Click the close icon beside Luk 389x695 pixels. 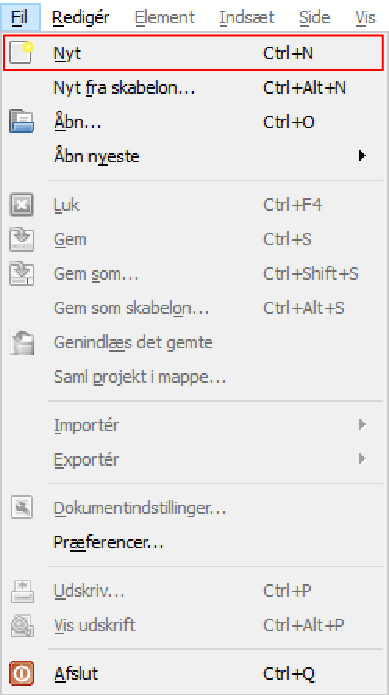click(21, 205)
